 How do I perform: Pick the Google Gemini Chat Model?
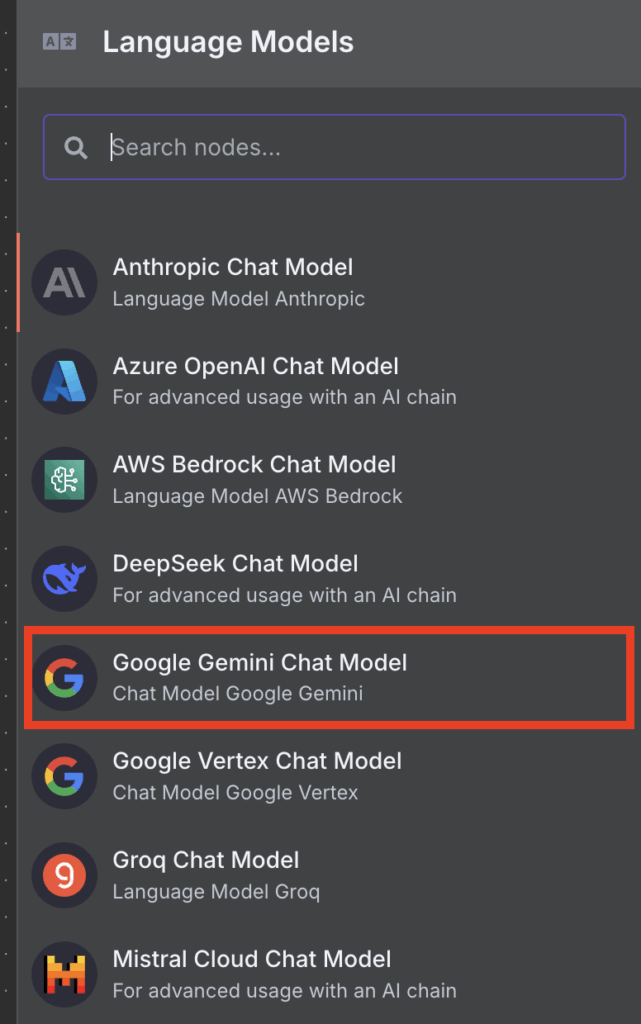coord(329,678)
